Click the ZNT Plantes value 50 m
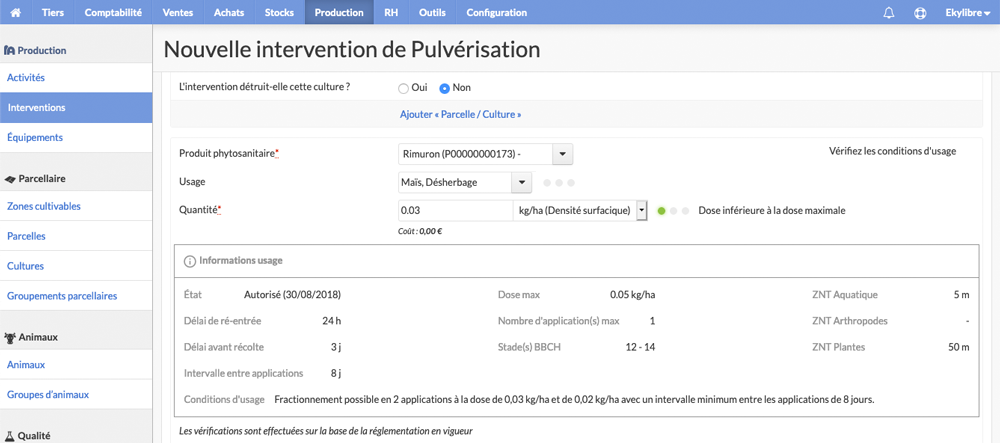The width and height of the screenshot is (1000, 443). tap(959, 347)
